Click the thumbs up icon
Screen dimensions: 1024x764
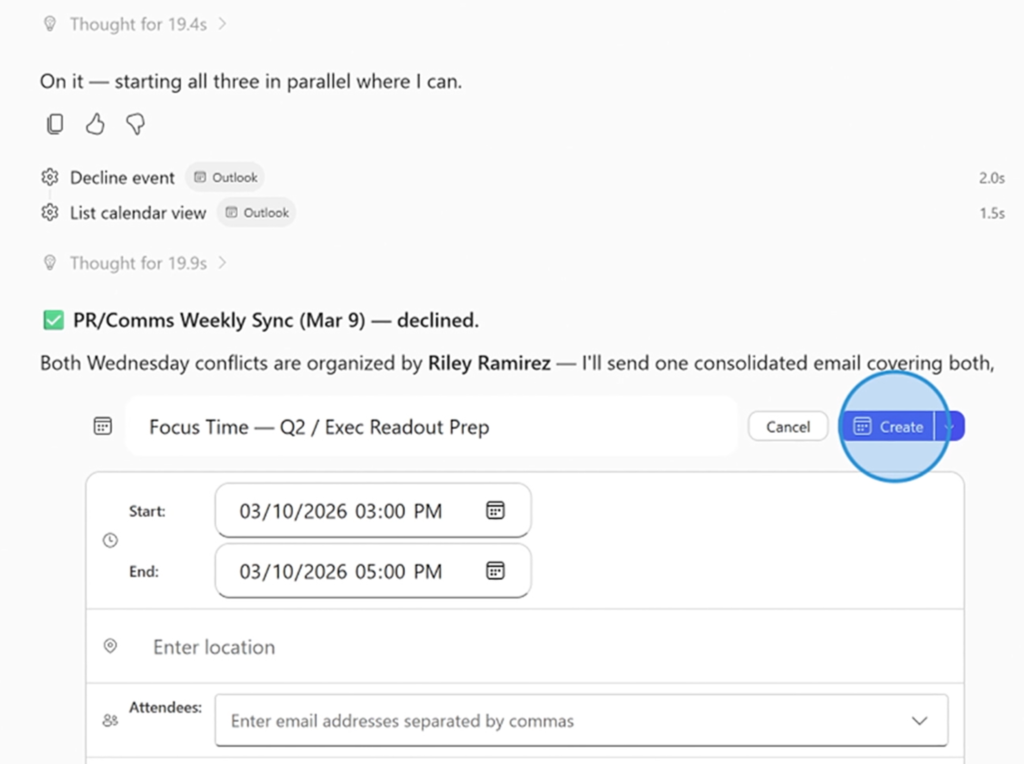pyautogui.click(x=95, y=124)
